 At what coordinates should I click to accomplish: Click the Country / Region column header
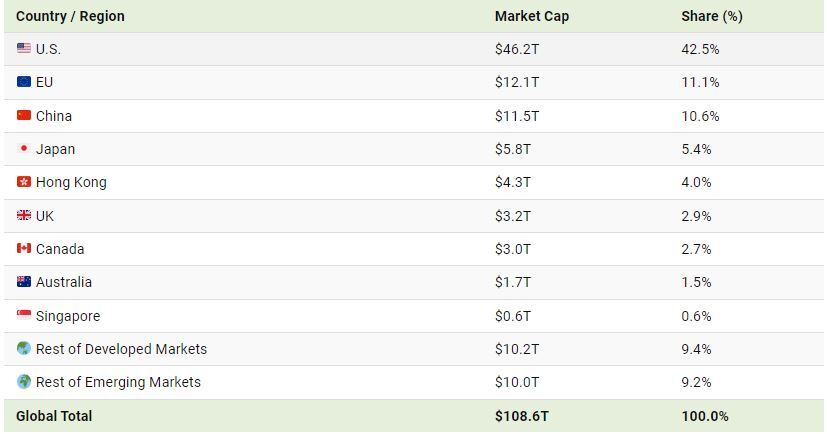click(x=70, y=16)
